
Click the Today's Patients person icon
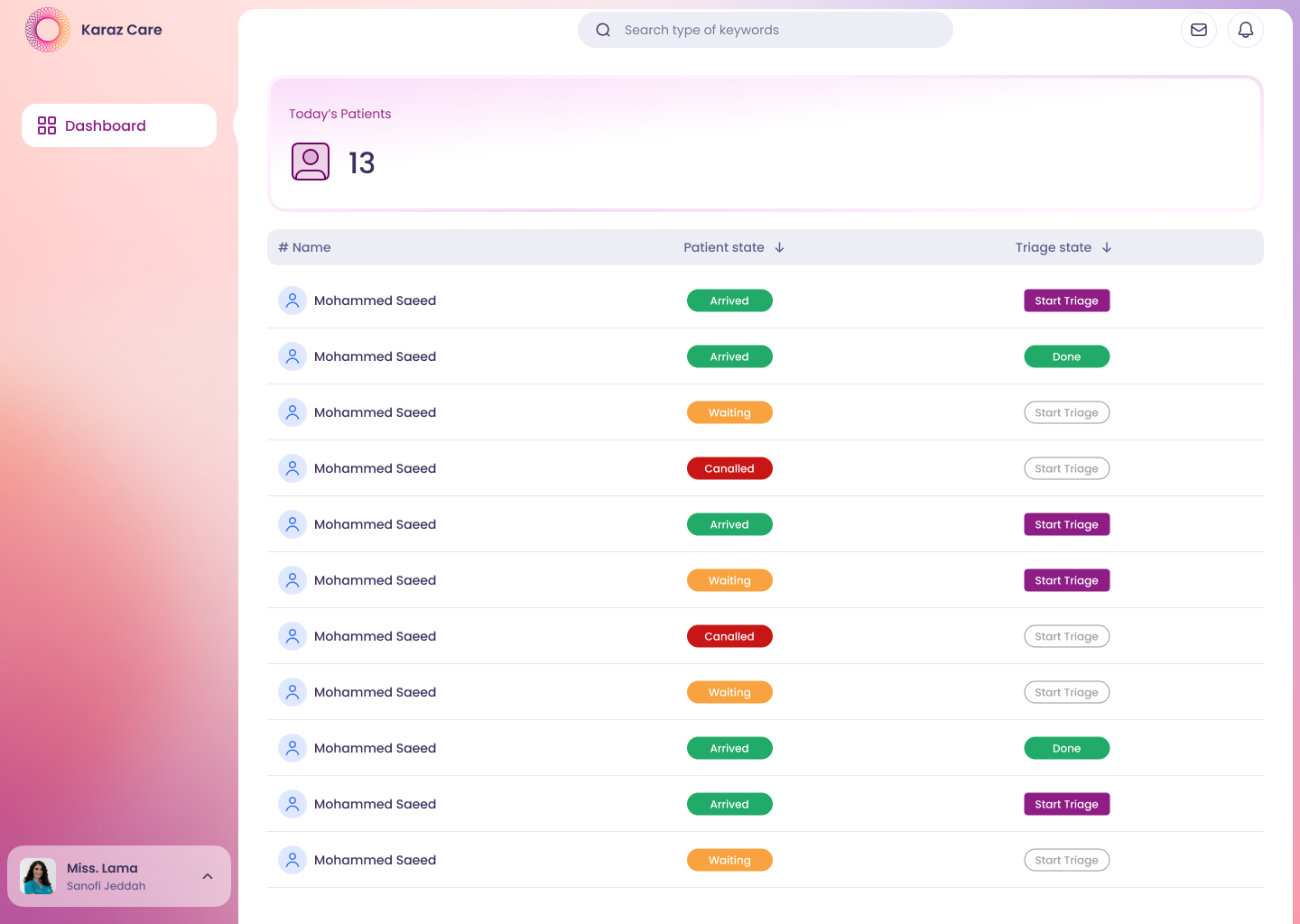click(311, 162)
